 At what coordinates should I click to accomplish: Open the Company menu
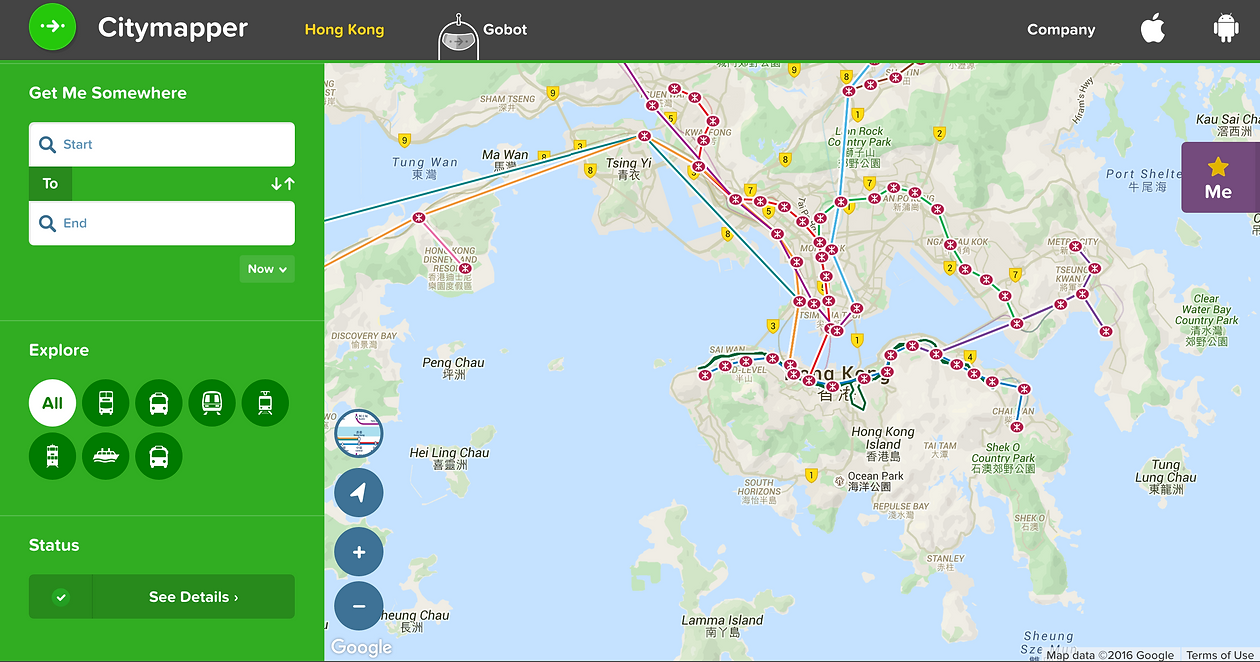[x=1061, y=29]
